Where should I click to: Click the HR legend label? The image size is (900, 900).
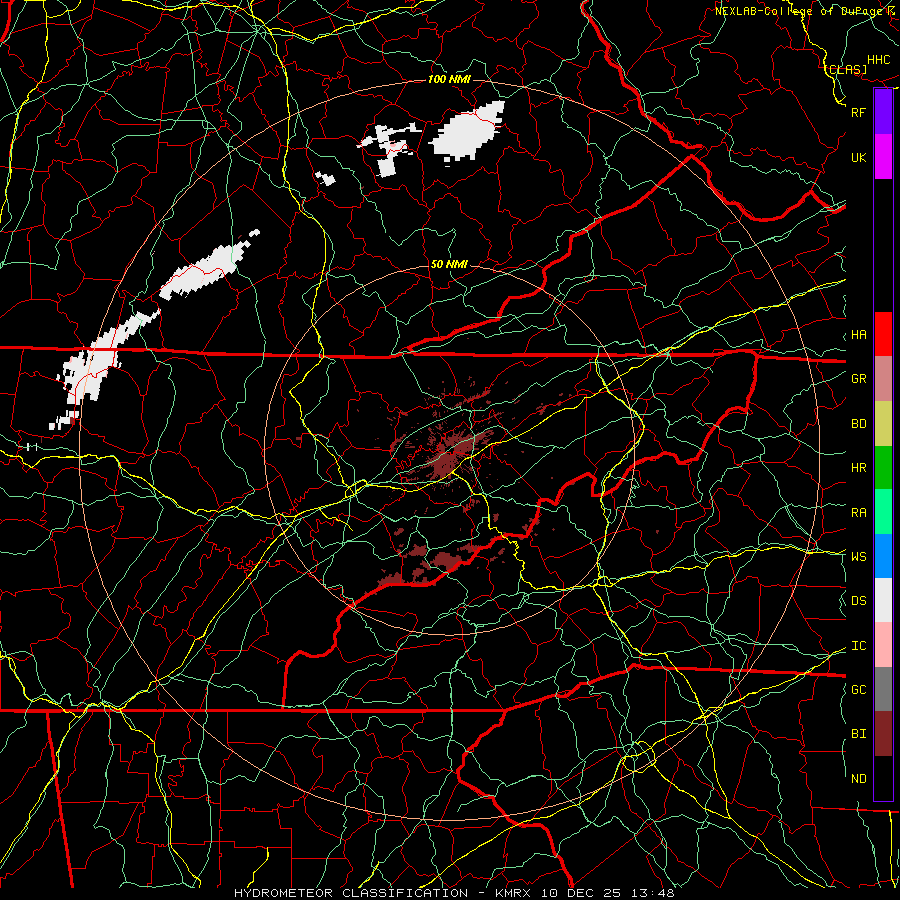pos(858,468)
